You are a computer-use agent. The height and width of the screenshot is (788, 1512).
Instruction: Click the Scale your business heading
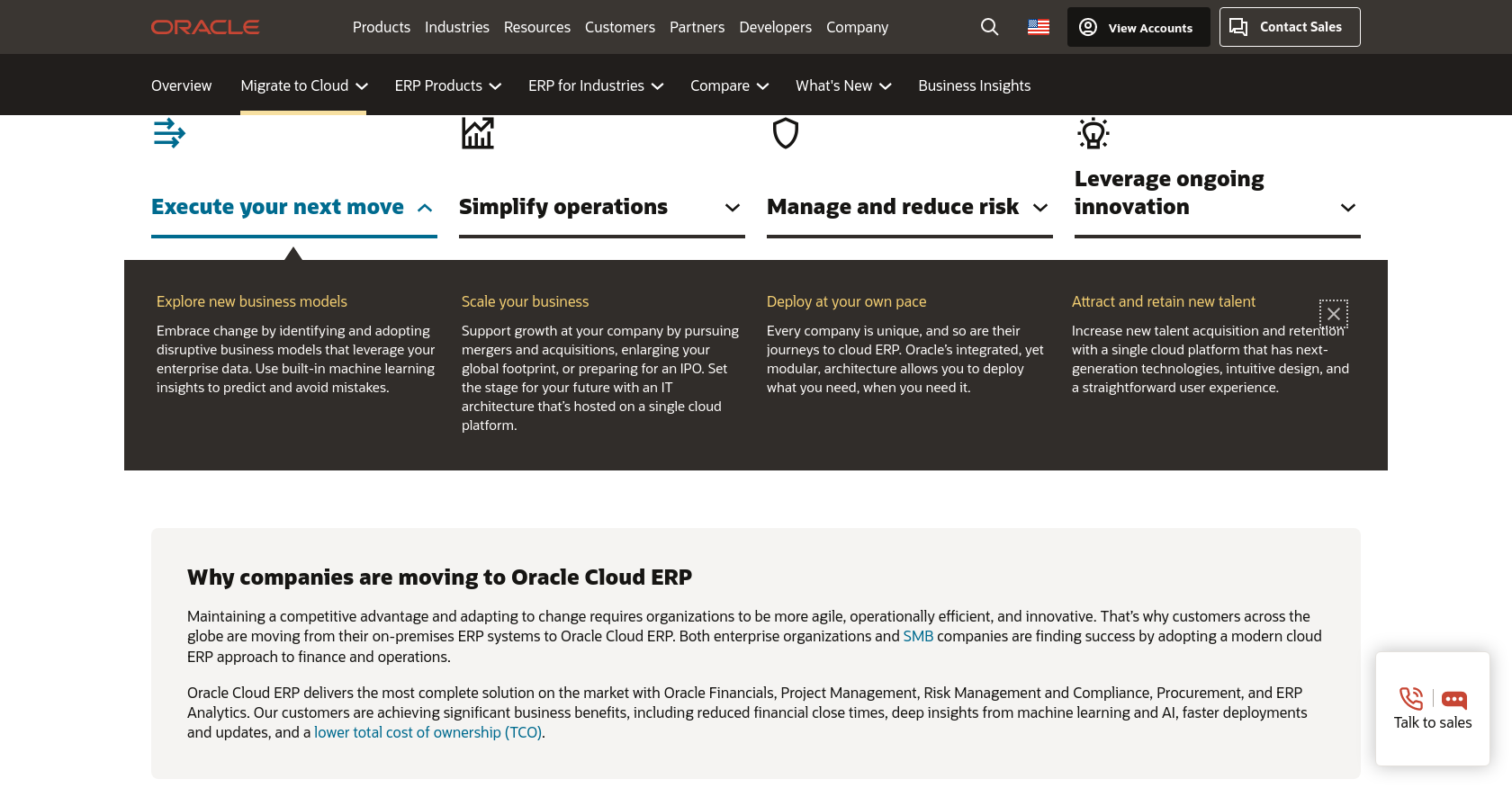[x=525, y=301]
